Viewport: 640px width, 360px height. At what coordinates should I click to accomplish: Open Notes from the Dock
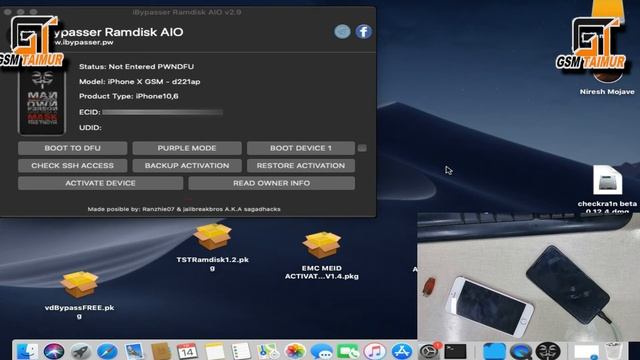[214, 351]
